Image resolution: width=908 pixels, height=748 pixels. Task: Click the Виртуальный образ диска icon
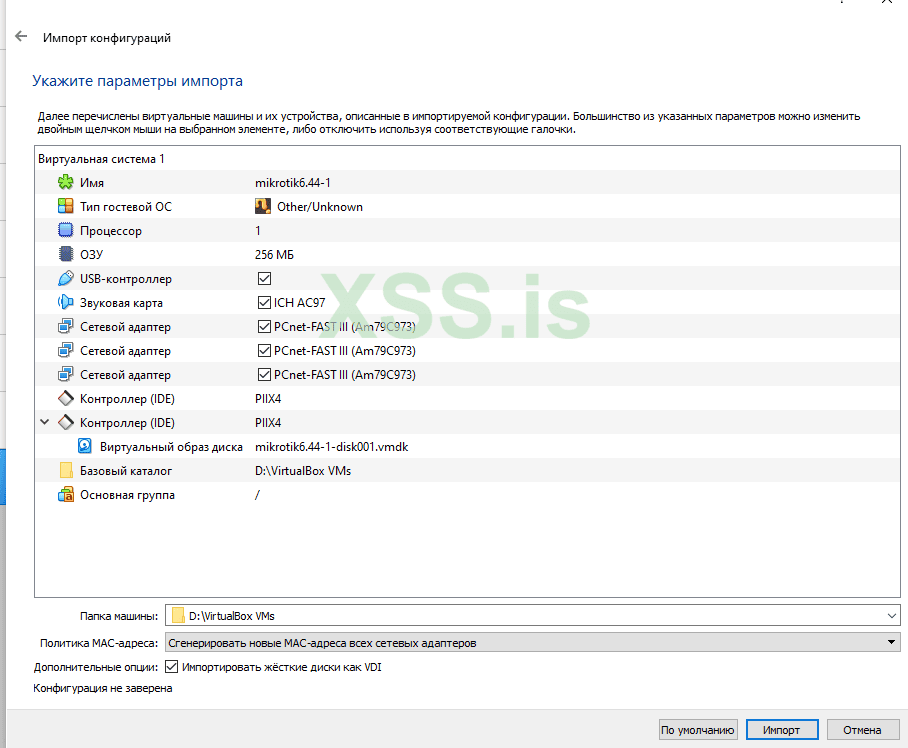point(85,446)
